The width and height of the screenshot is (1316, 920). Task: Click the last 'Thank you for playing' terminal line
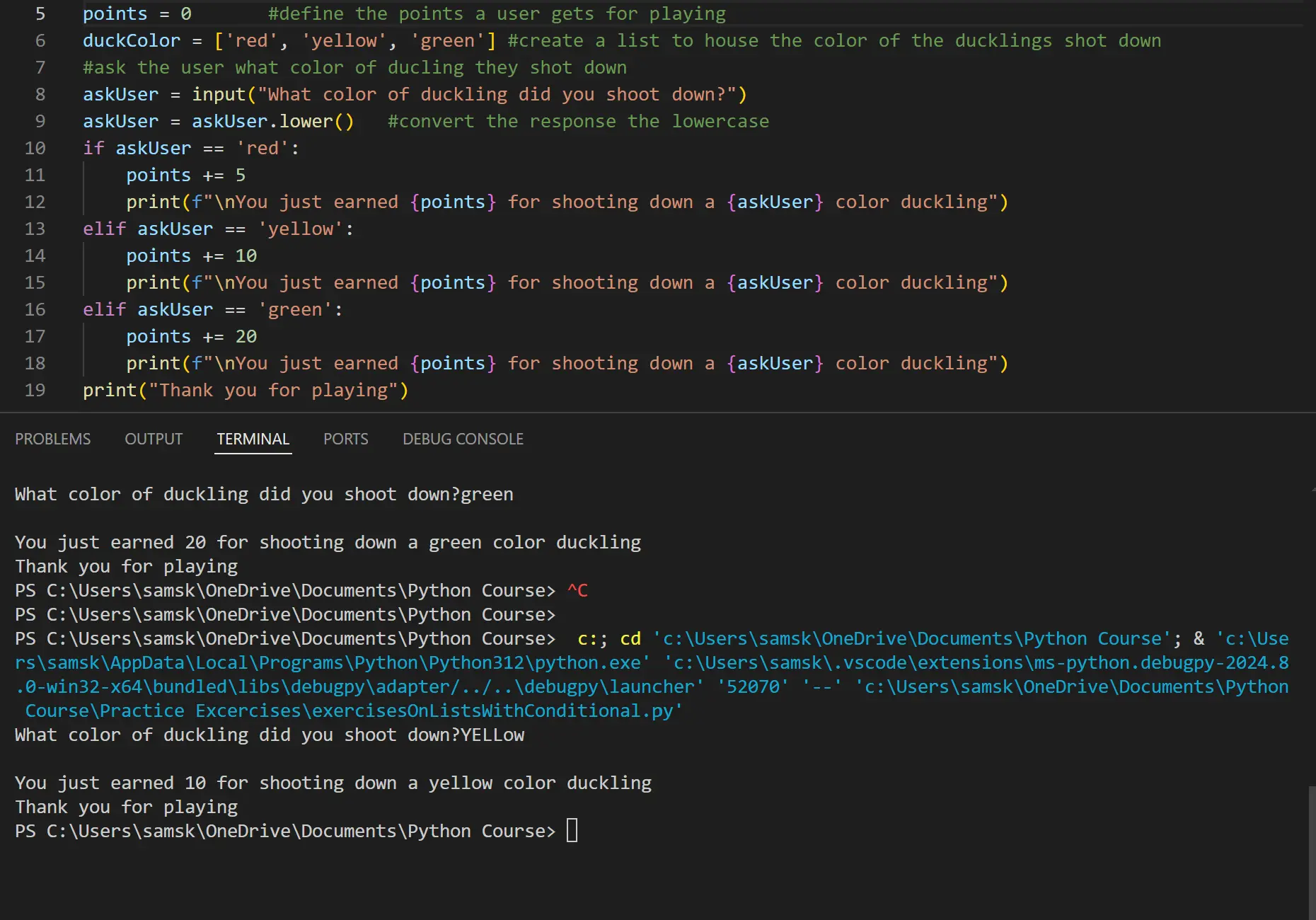(x=126, y=807)
